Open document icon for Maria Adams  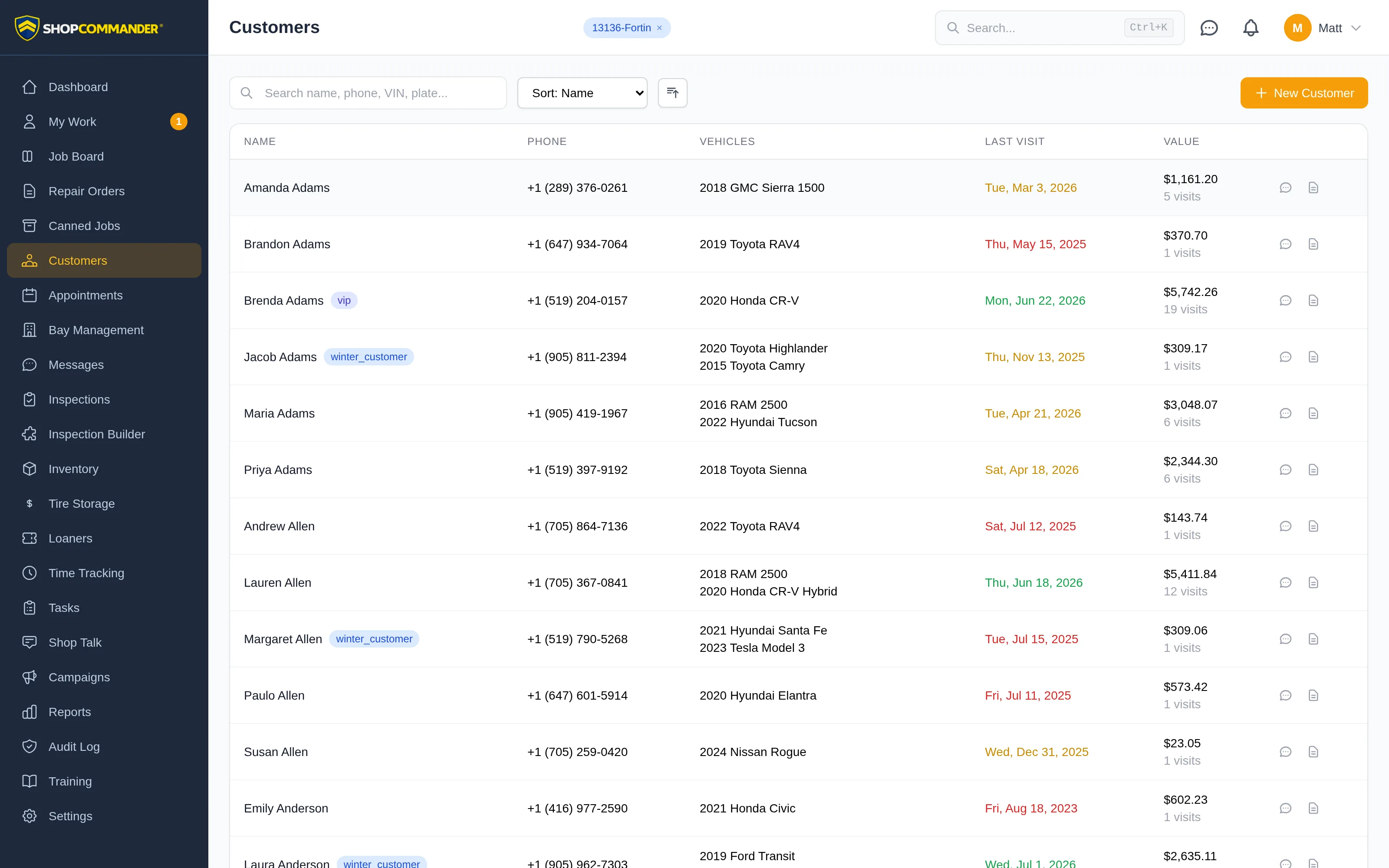point(1313,413)
